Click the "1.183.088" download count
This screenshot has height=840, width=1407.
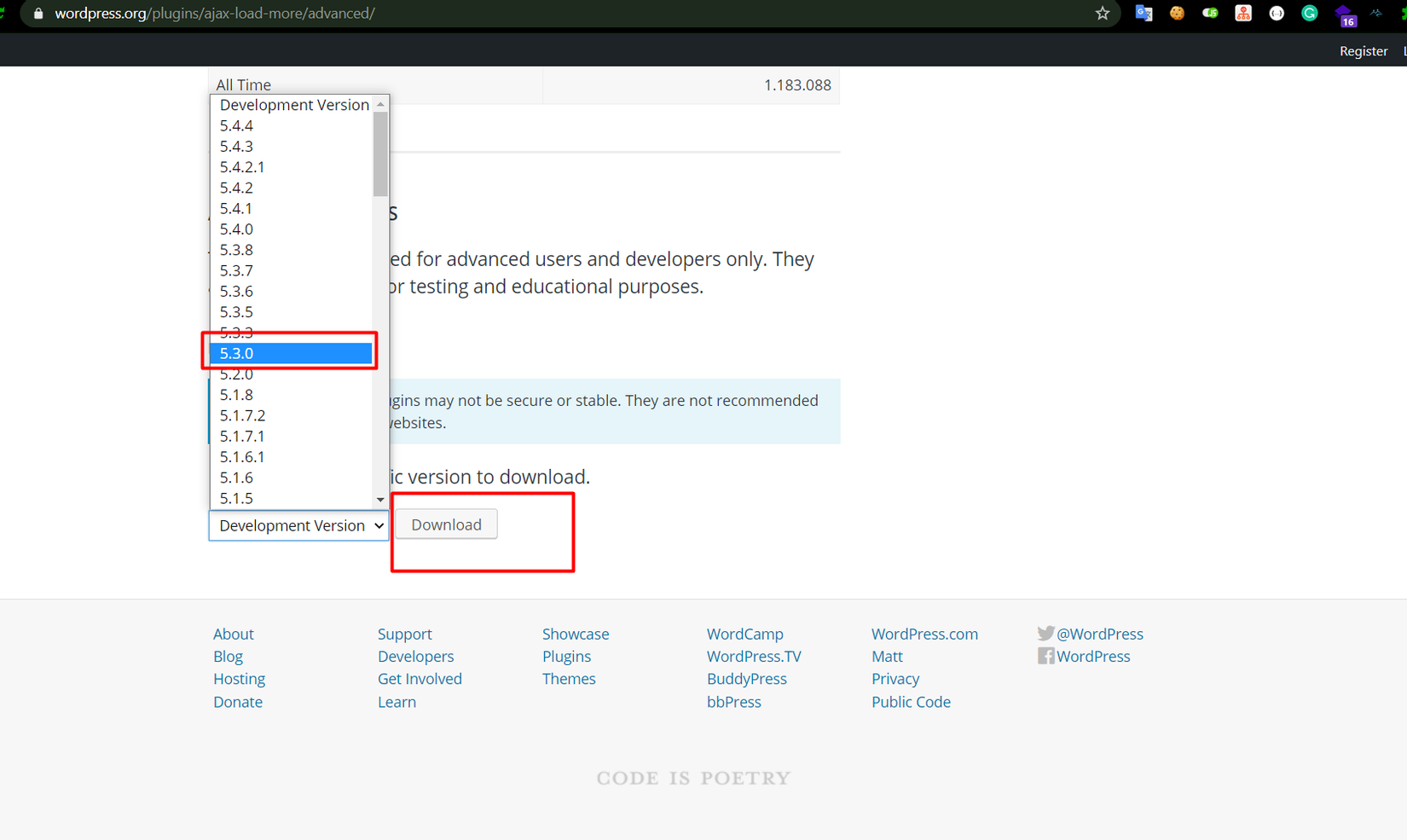click(x=797, y=84)
